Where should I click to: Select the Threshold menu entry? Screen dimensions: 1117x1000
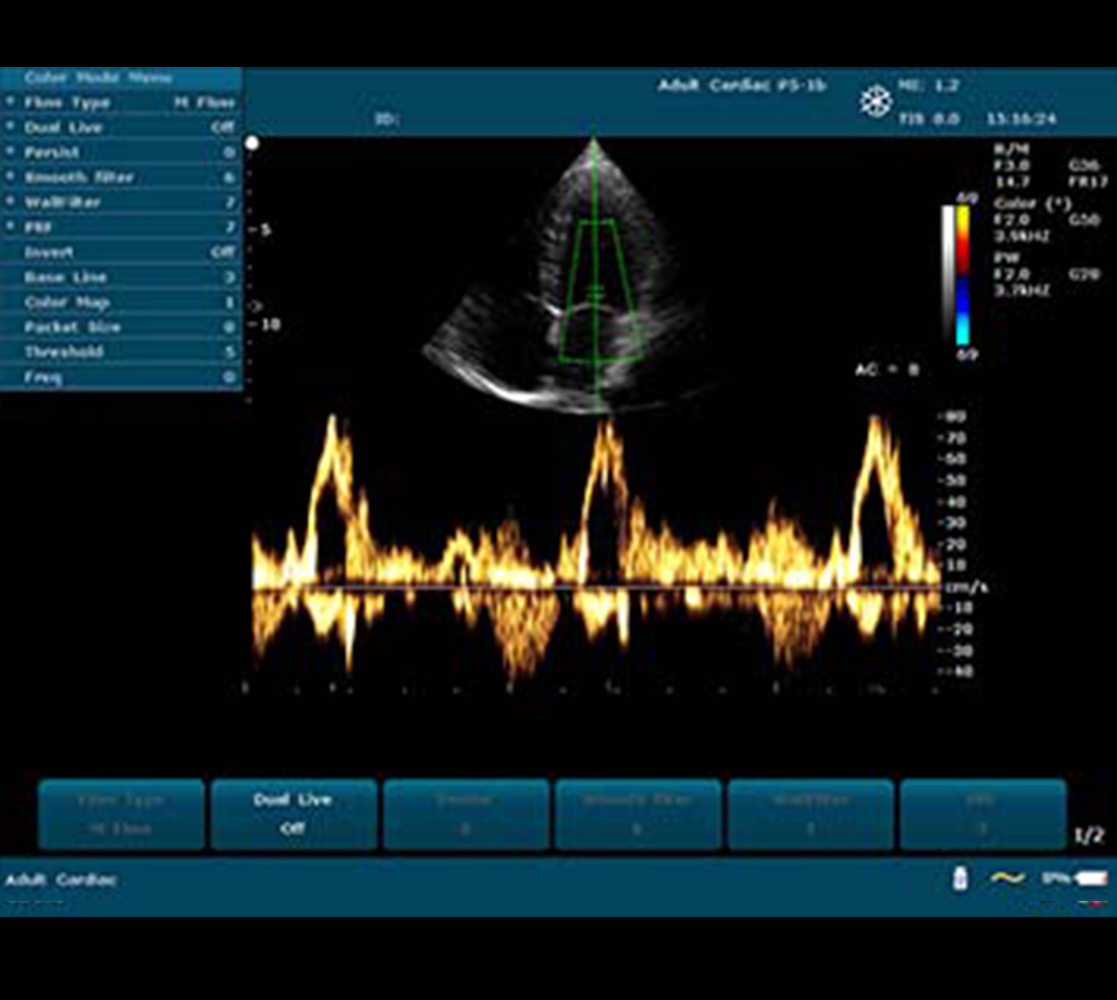[121, 352]
